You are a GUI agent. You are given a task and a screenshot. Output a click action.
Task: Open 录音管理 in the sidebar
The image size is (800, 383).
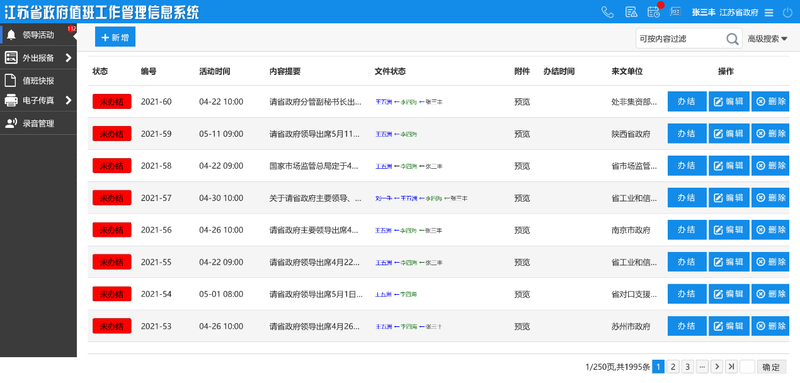[38, 123]
